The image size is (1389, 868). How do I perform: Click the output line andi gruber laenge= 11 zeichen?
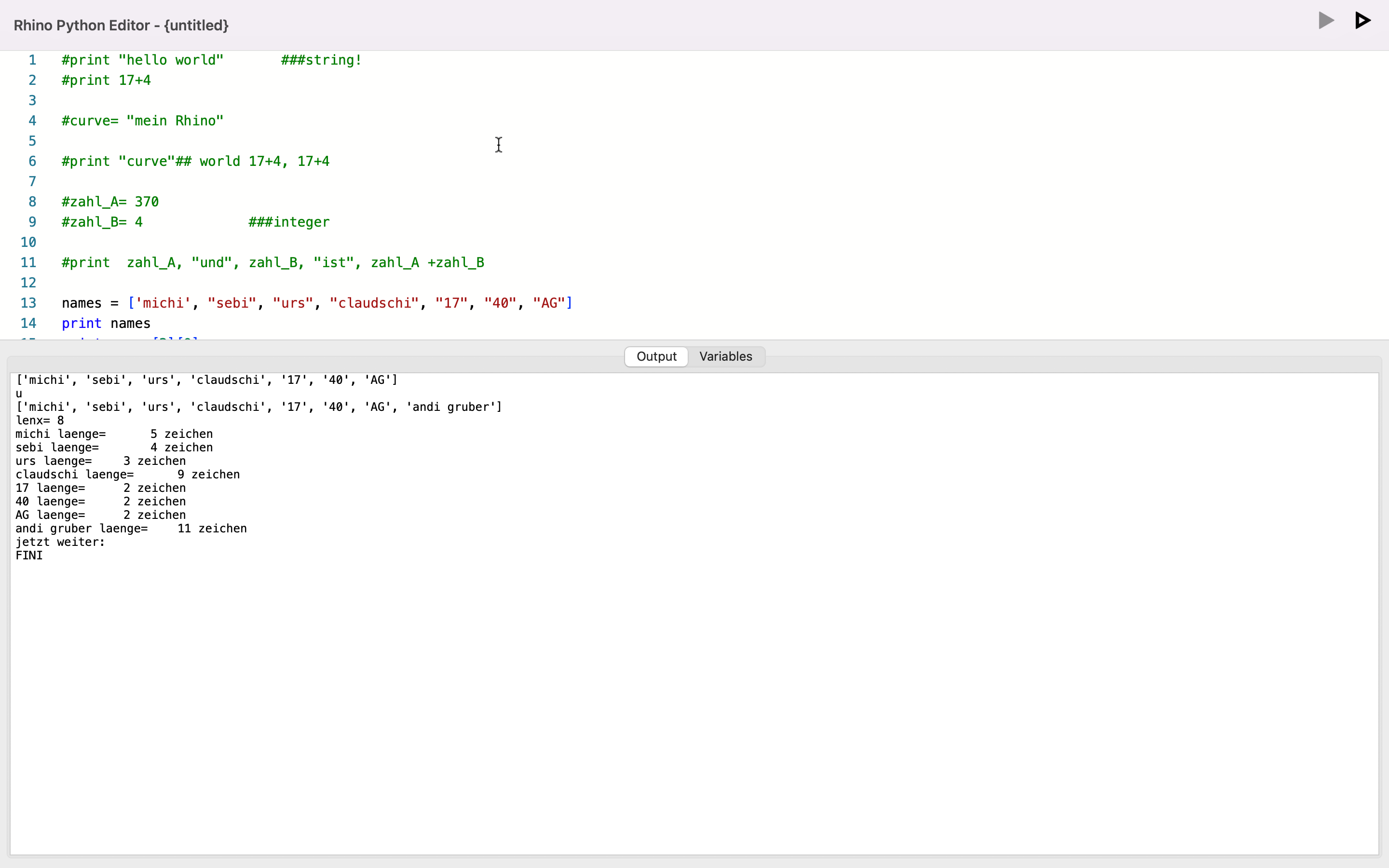132,528
